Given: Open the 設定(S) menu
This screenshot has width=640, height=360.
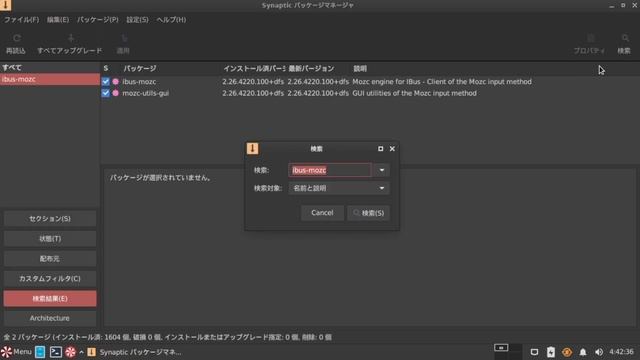Looking at the screenshot, I should pyautogui.click(x=137, y=20).
